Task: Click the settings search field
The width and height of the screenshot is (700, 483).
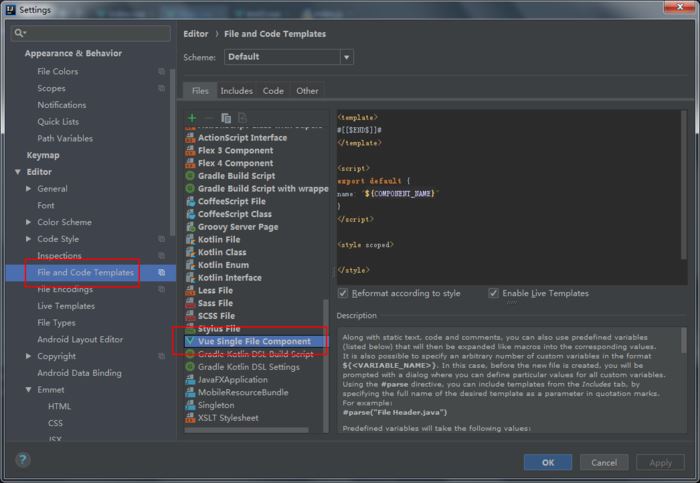Action: (91, 33)
